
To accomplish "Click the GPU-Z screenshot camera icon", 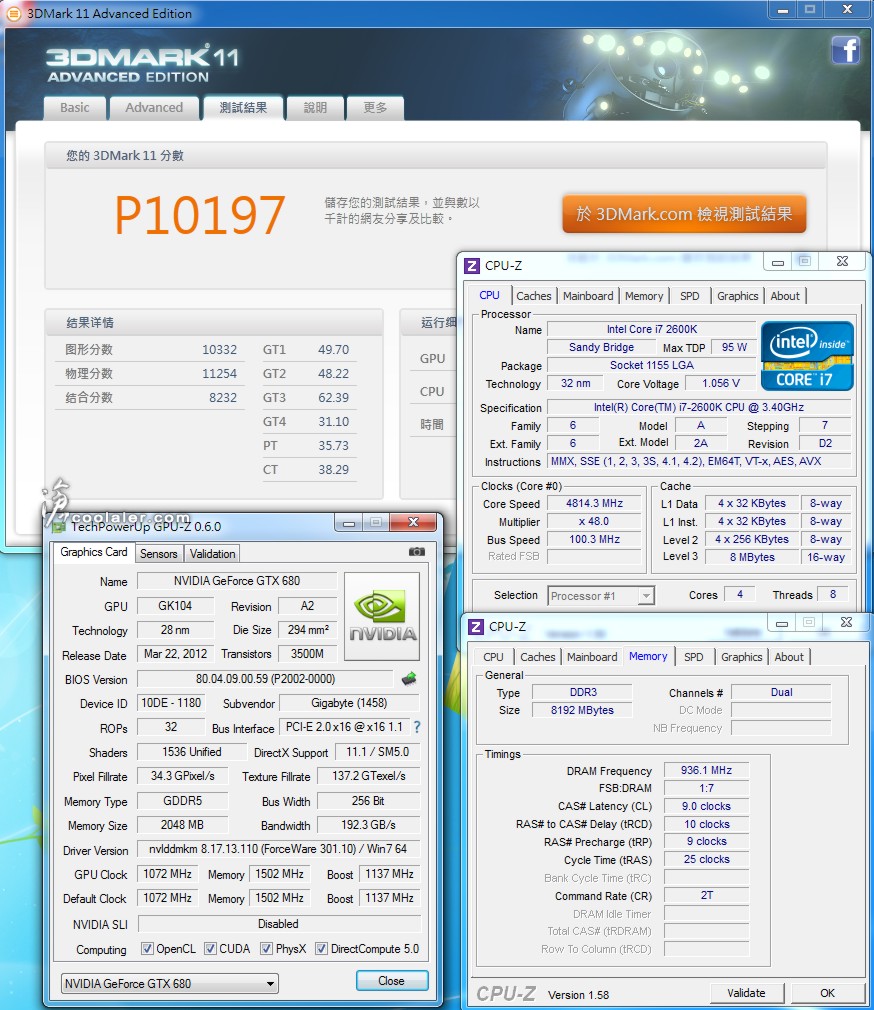I will pos(417,552).
